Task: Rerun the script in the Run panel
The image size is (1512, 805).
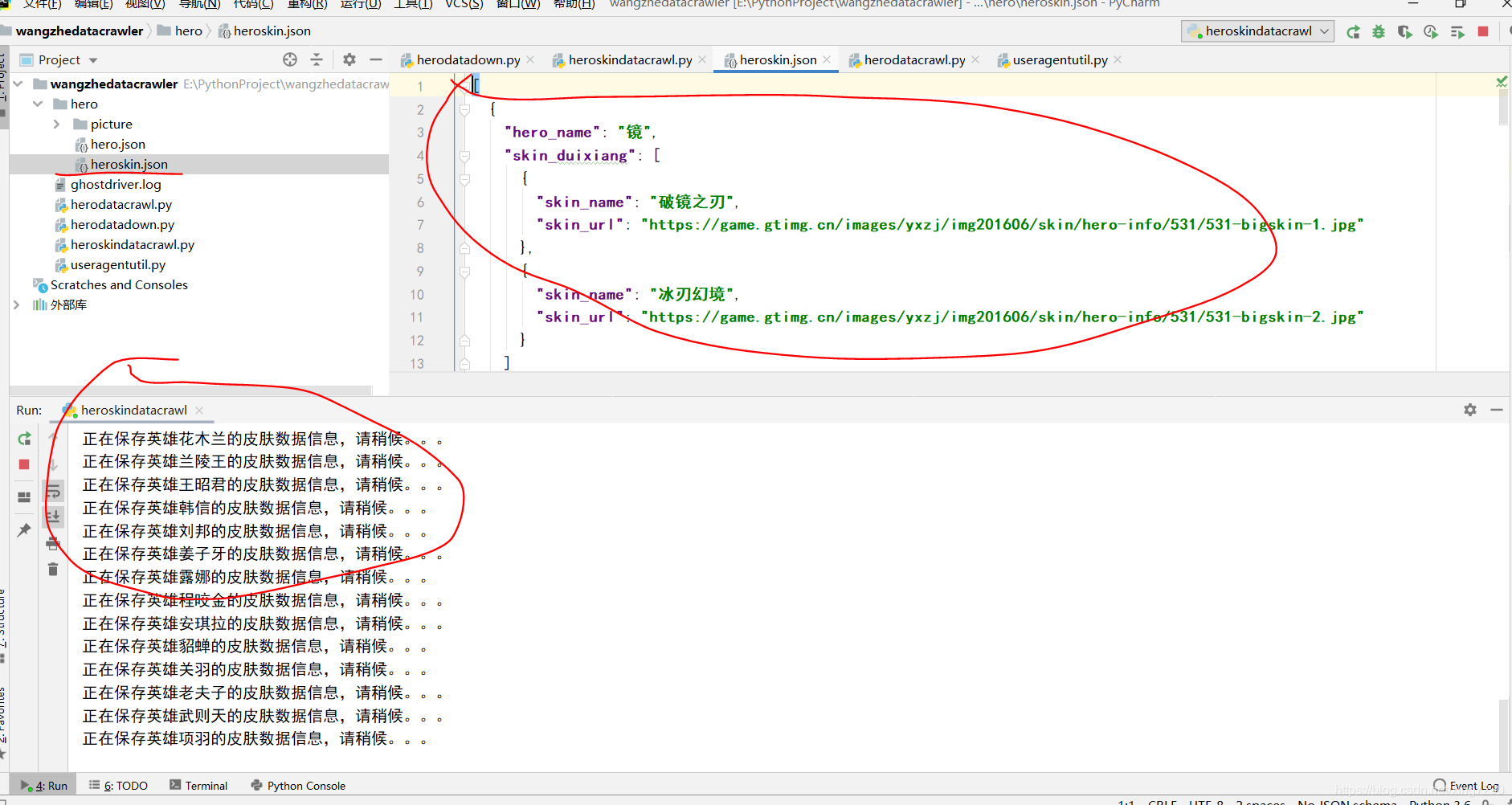Action: [24, 439]
